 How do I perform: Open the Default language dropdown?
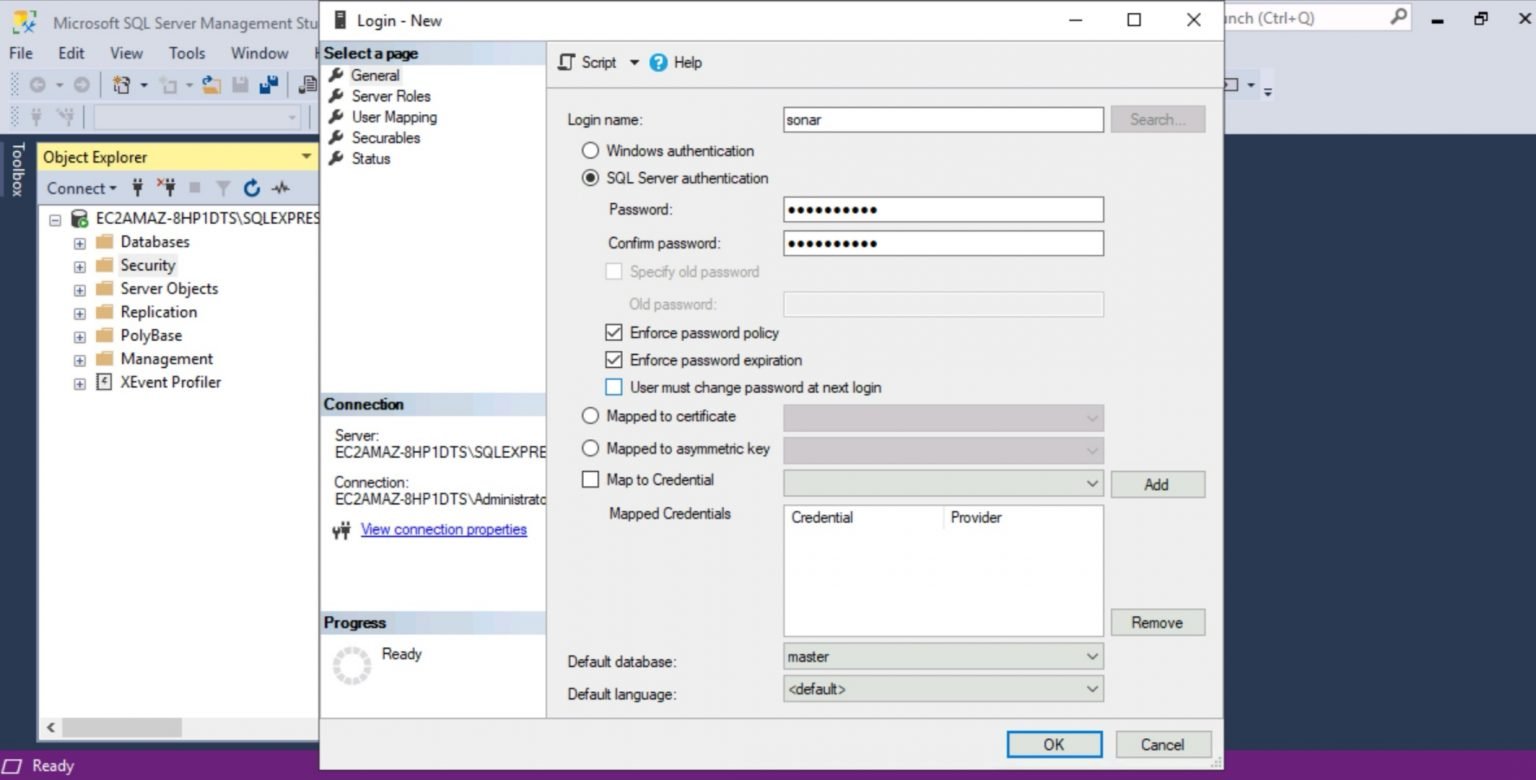coord(1089,689)
